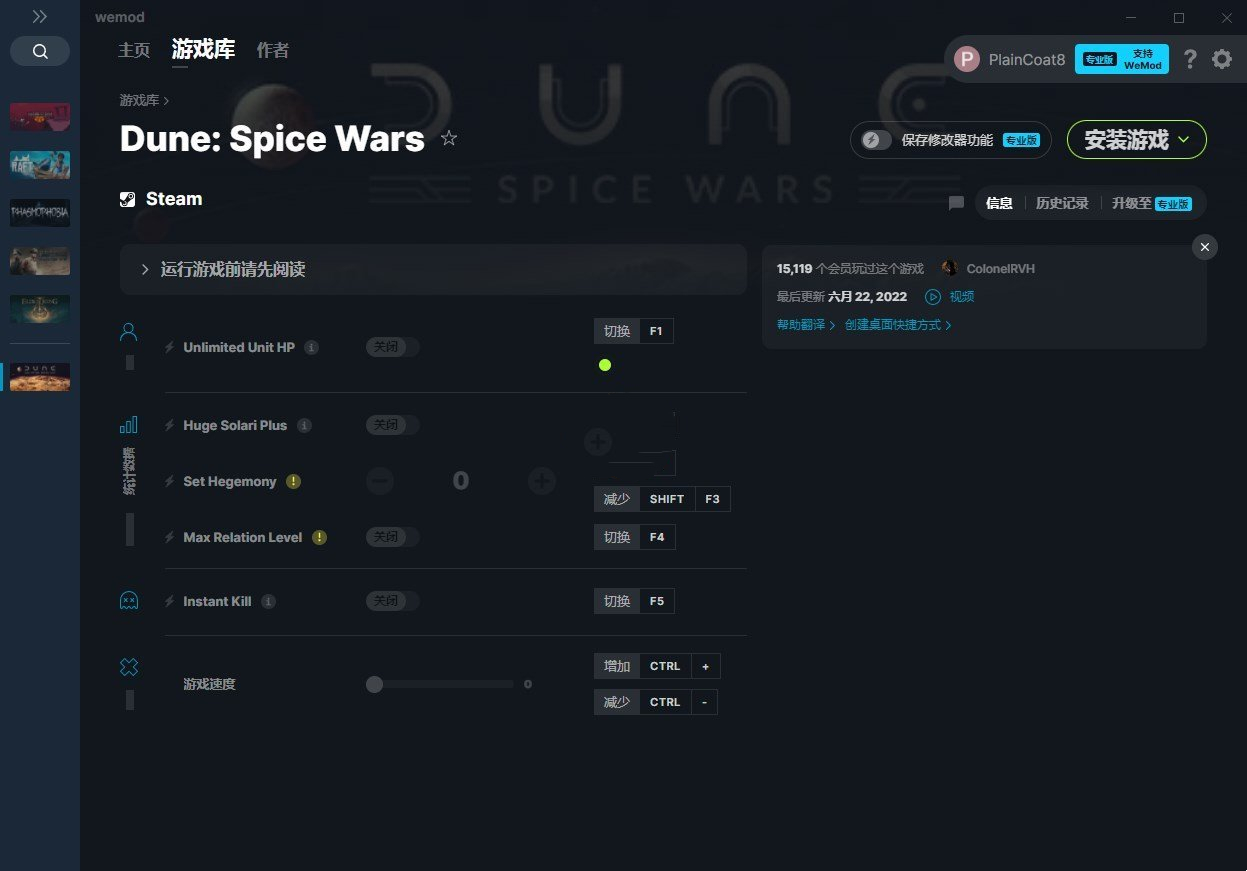This screenshot has width=1247, height=871.
Task: Select the stats bar chart category icon
Action: pyautogui.click(x=128, y=425)
